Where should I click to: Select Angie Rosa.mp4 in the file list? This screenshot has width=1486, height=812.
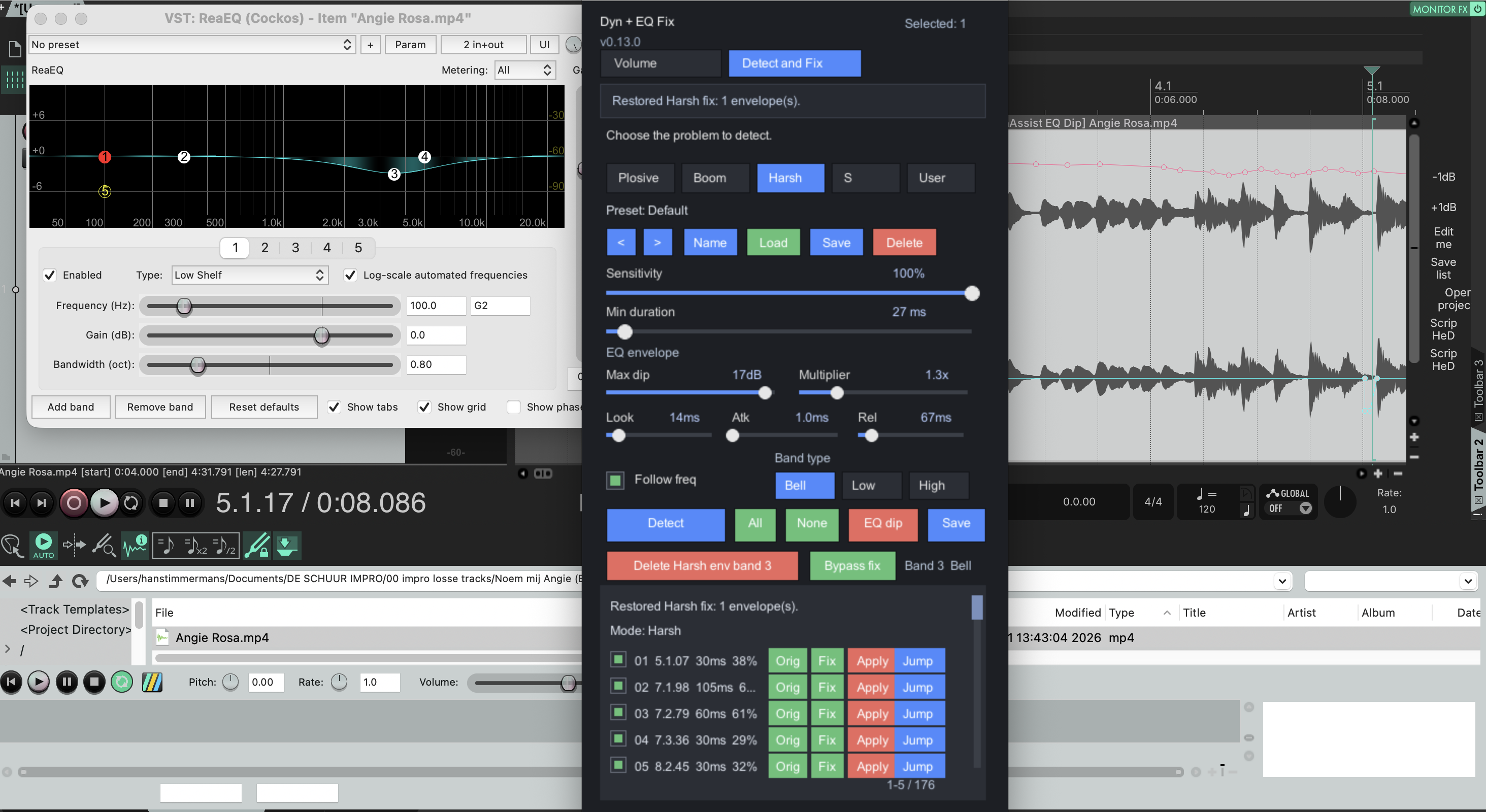222,637
